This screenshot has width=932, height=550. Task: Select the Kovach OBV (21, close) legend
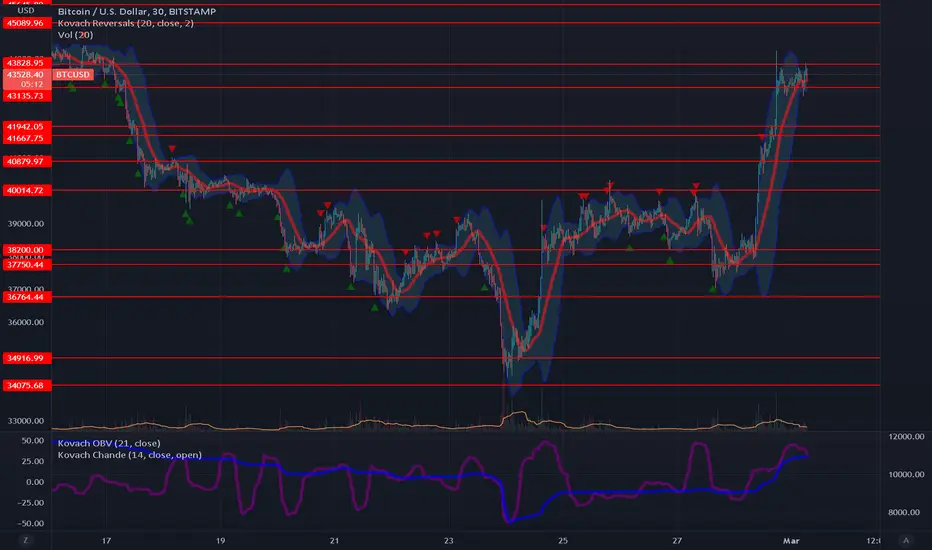[109, 443]
